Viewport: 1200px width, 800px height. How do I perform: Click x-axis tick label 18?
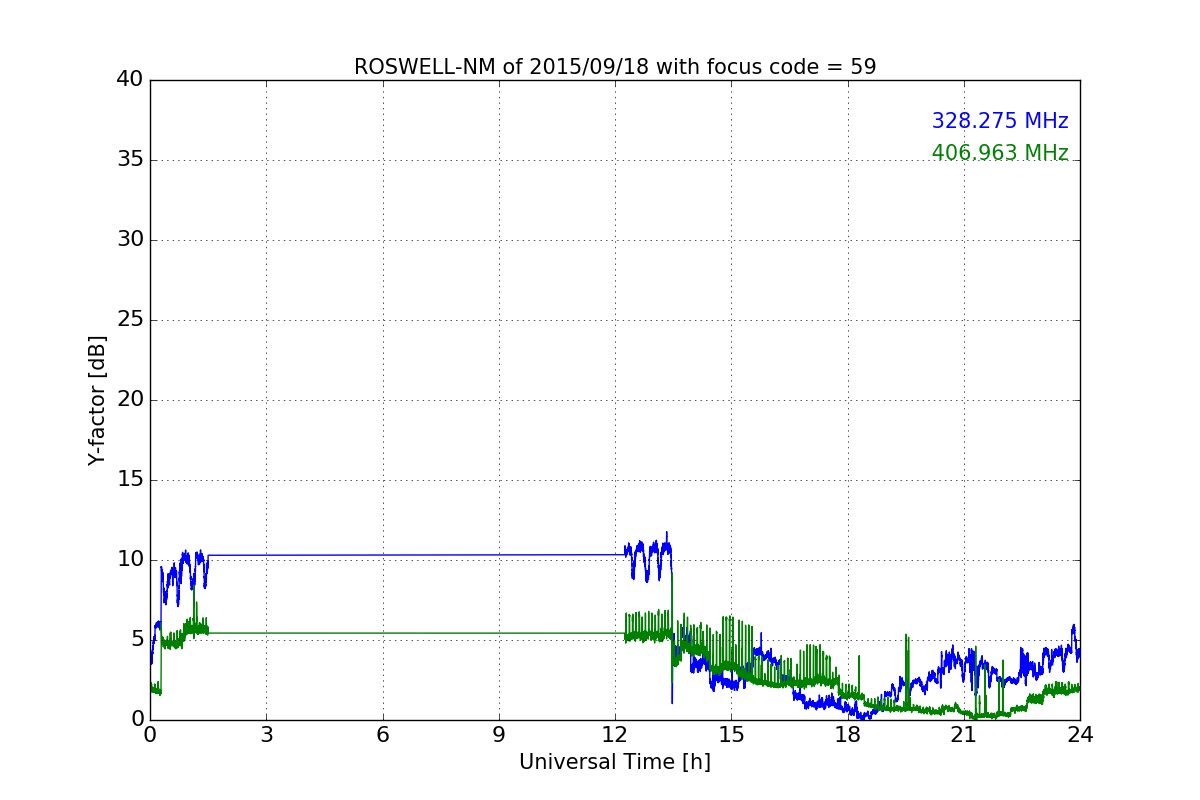[847, 735]
